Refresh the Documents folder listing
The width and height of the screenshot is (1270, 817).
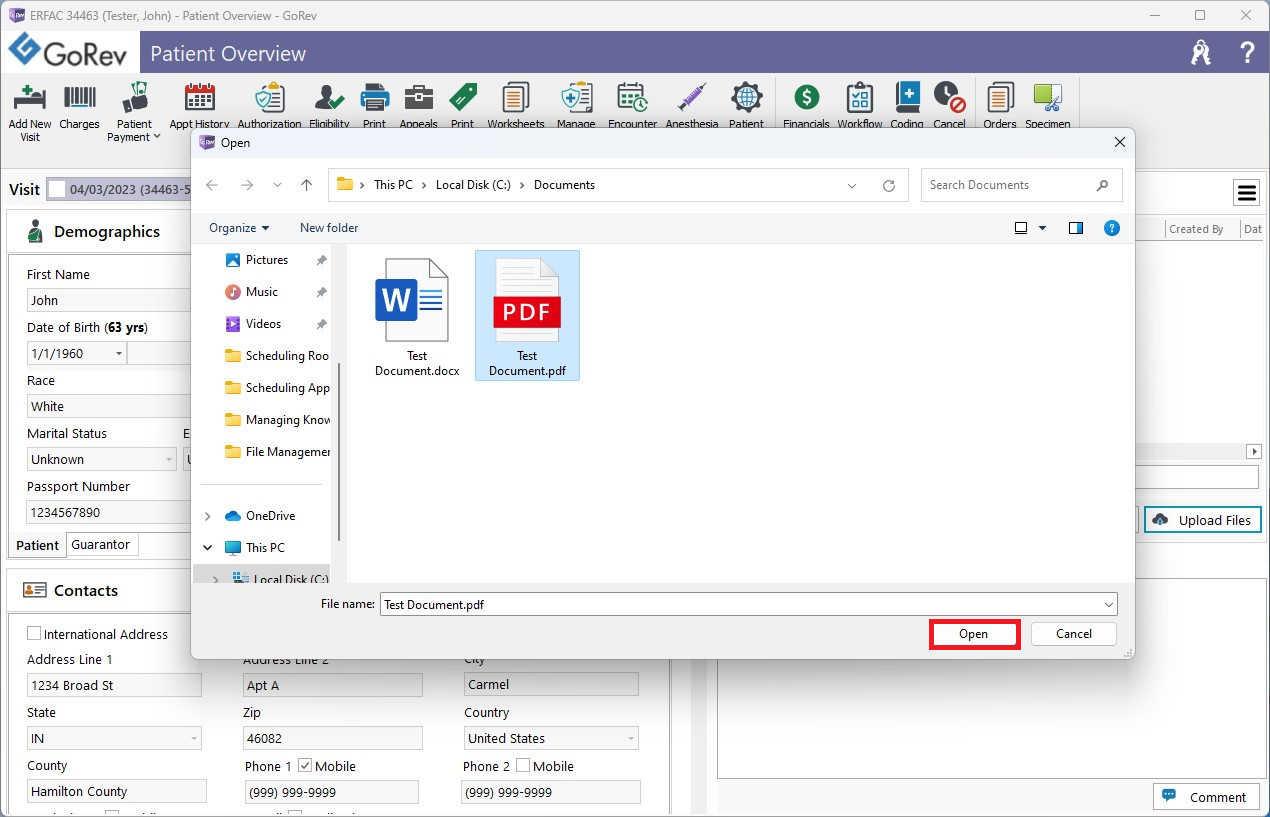[x=889, y=185]
